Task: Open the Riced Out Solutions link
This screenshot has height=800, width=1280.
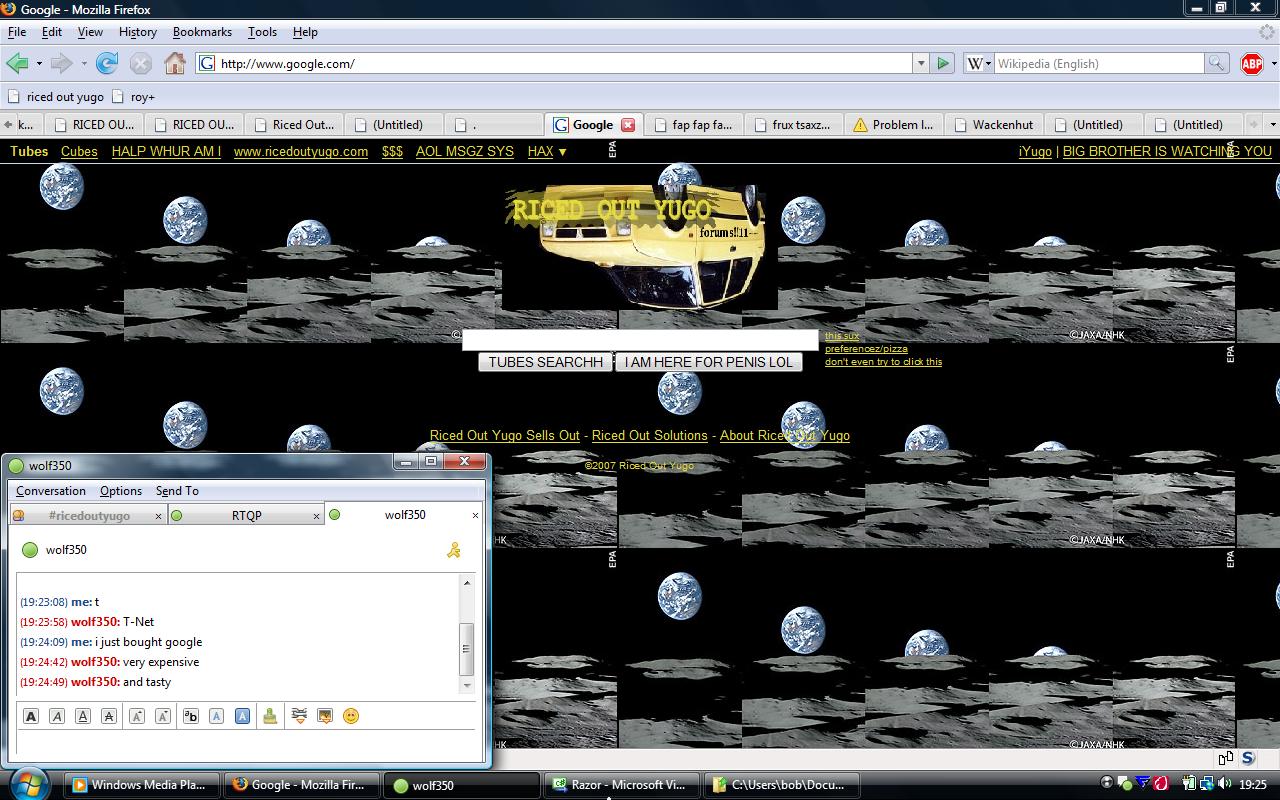Action: click(649, 436)
